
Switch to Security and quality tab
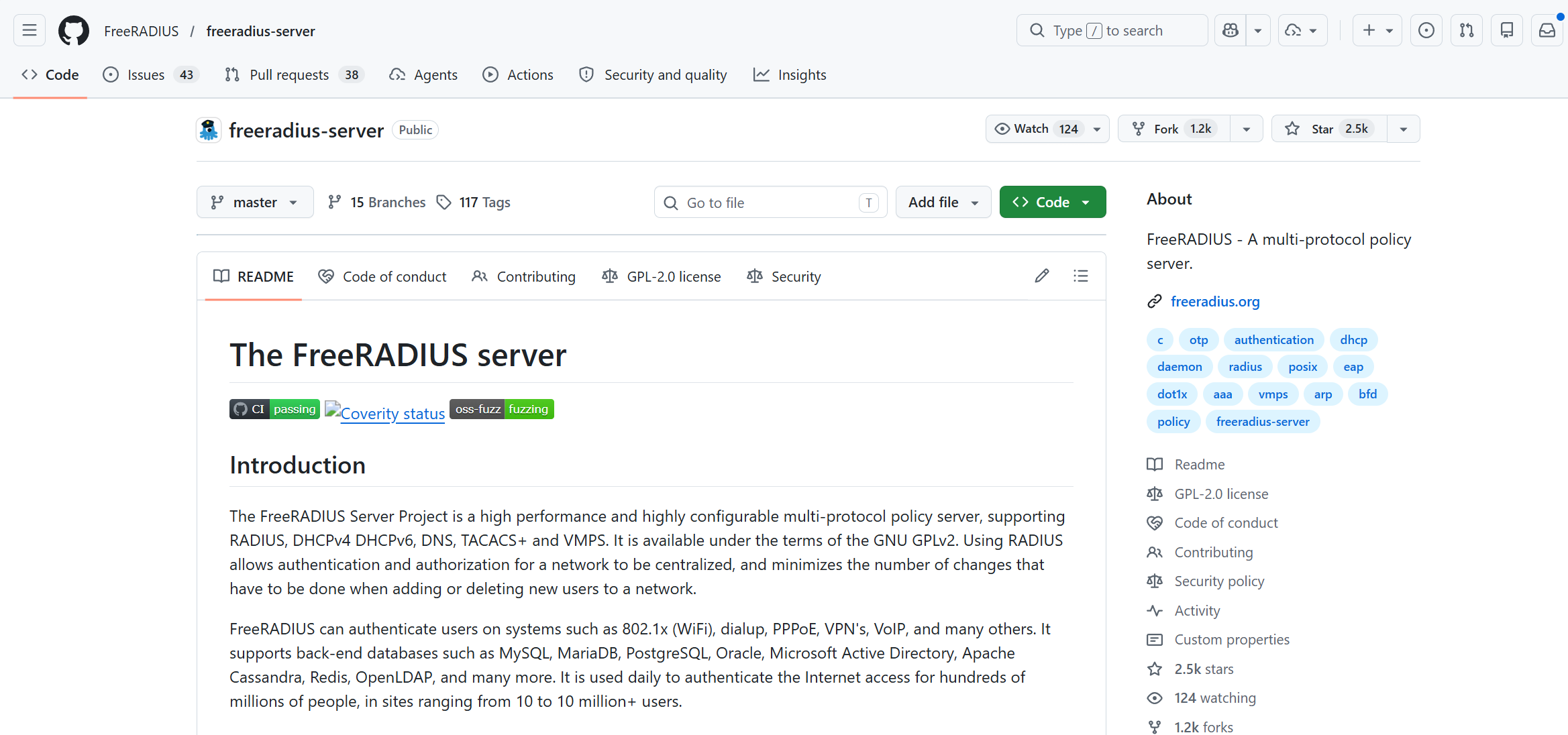click(653, 74)
